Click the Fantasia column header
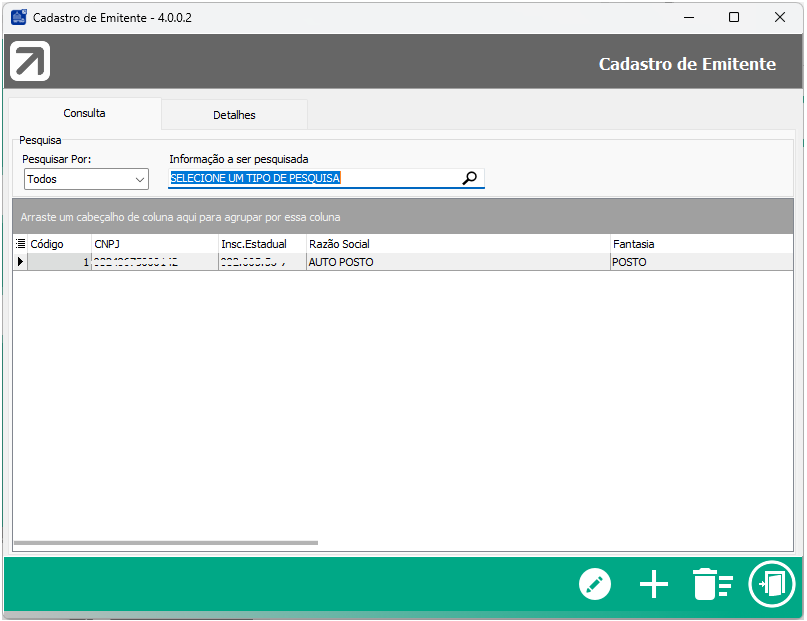The height and width of the screenshot is (621, 807). tap(700, 244)
